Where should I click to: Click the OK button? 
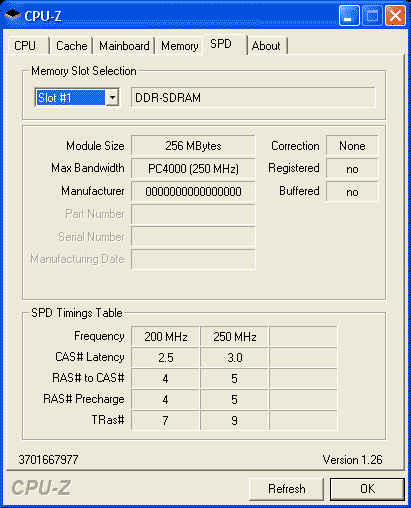tap(367, 489)
